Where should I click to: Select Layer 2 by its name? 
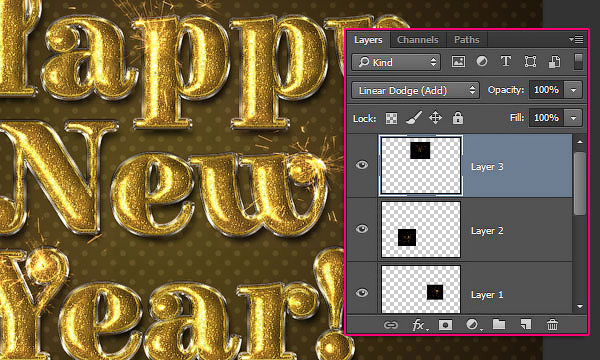[x=487, y=231]
